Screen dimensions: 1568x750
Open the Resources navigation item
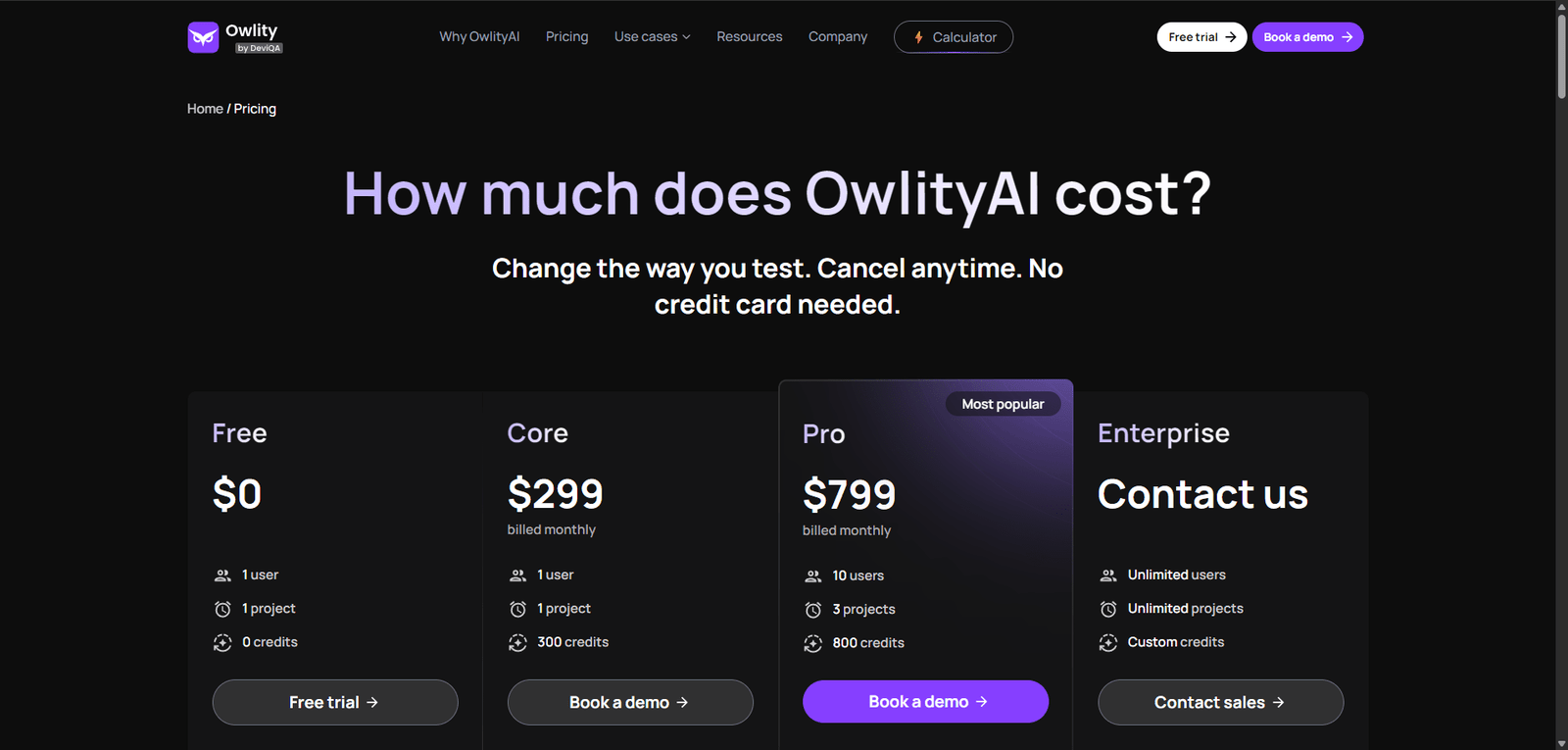[x=749, y=37]
